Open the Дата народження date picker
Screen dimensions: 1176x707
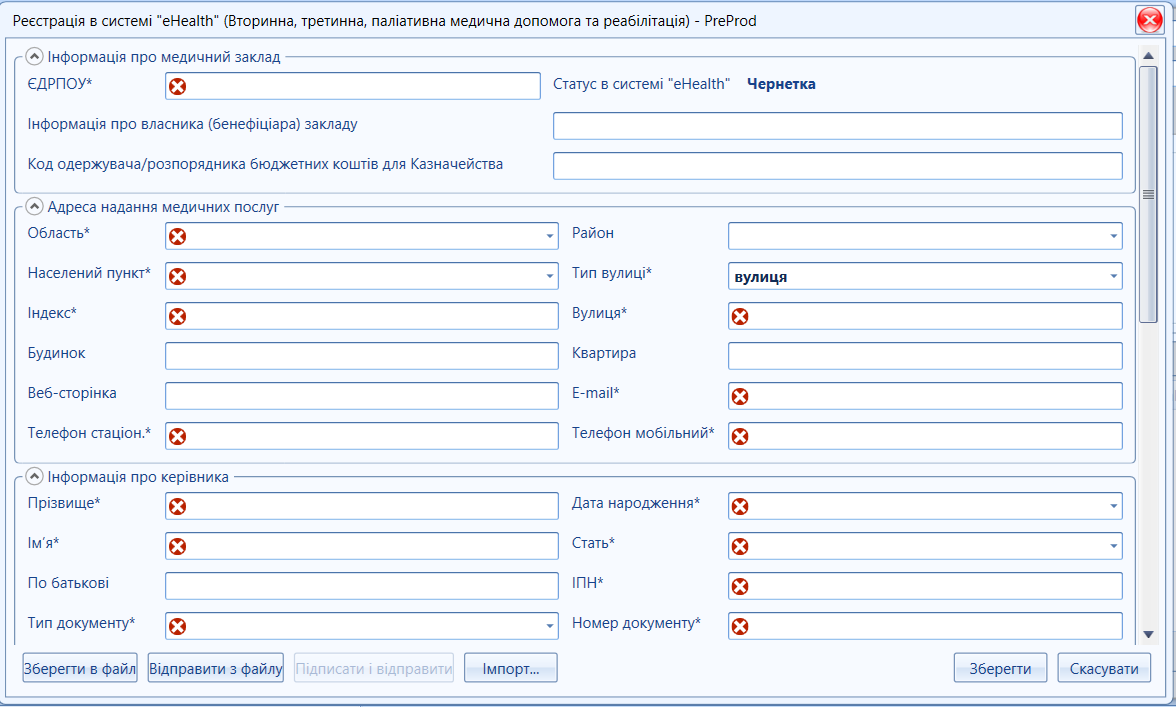(1113, 506)
